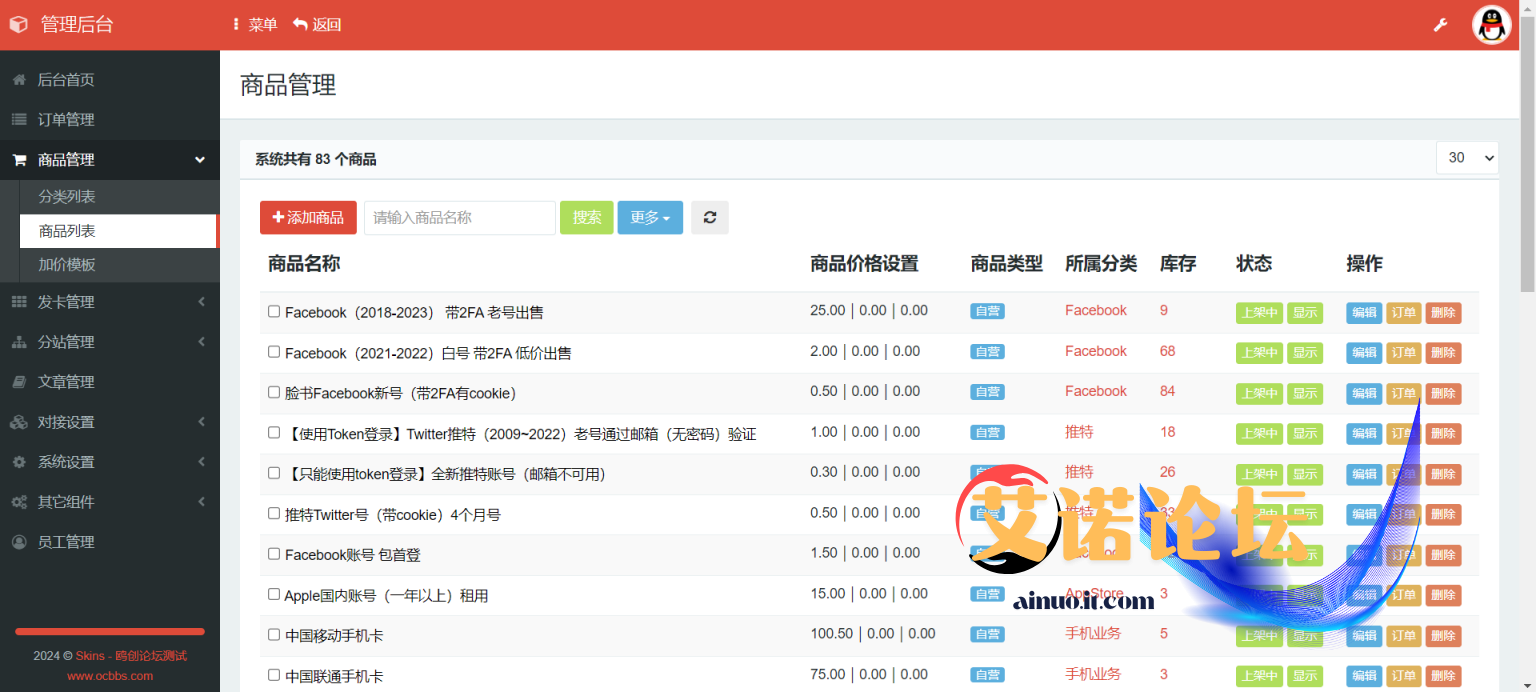Open the Skins - 鸣创论坛测试 footer link

point(131,656)
